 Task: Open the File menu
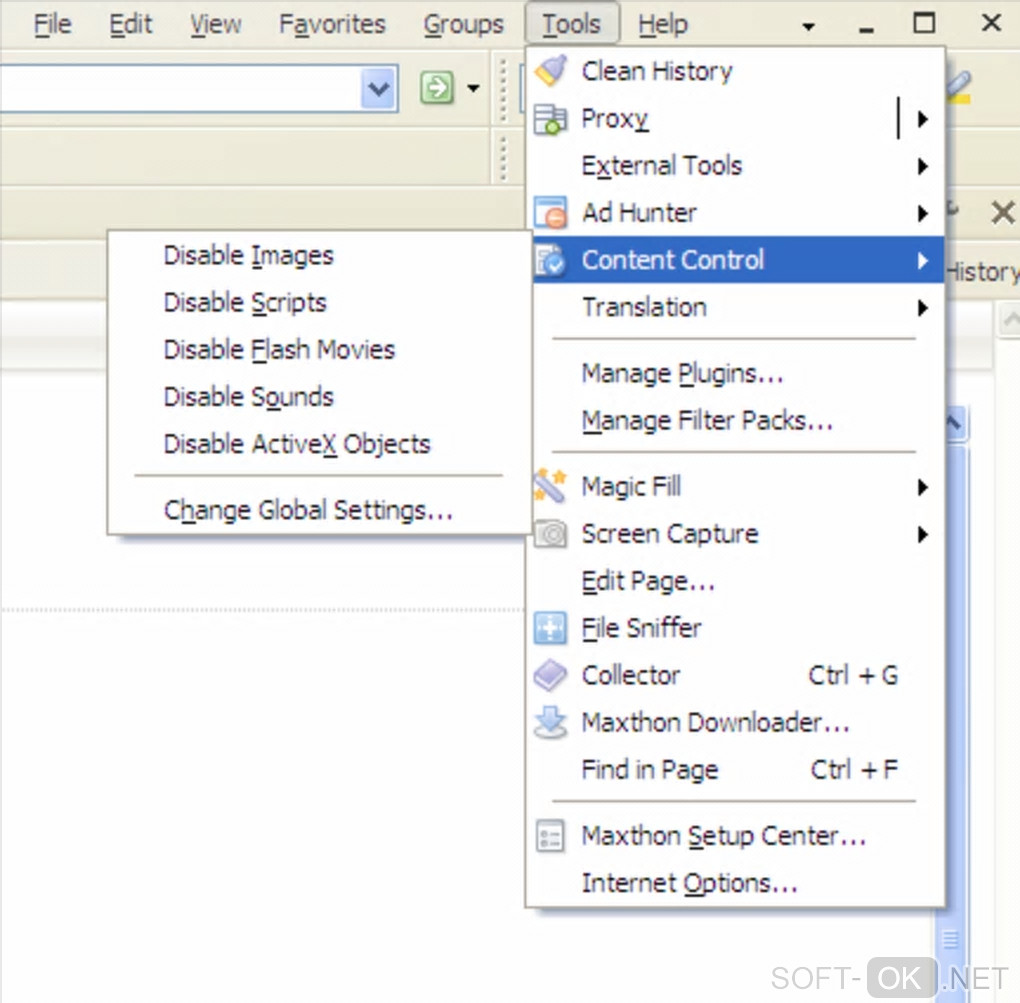(52, 25)
